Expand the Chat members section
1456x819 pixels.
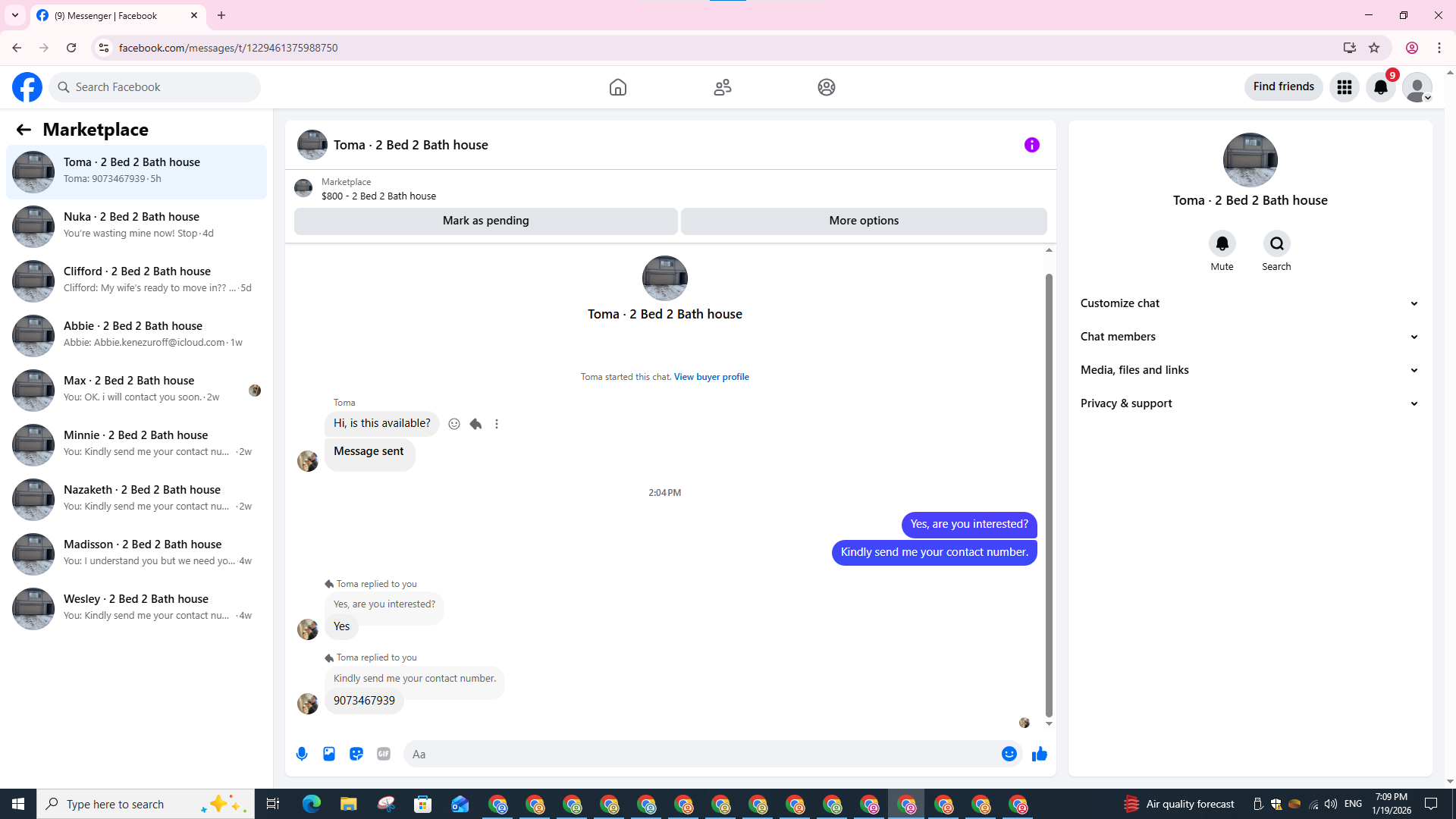(1249, 337)
